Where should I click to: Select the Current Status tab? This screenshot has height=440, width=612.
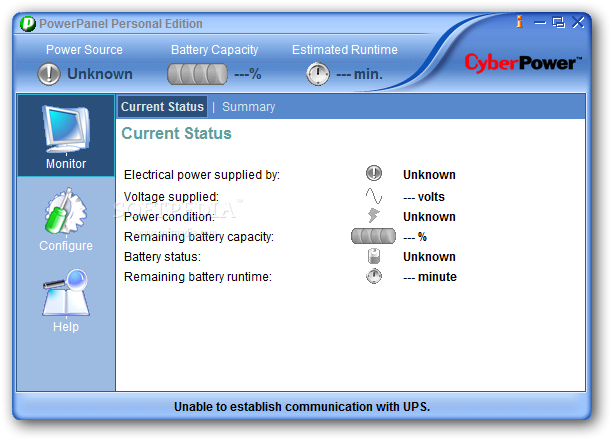(162, 107)
